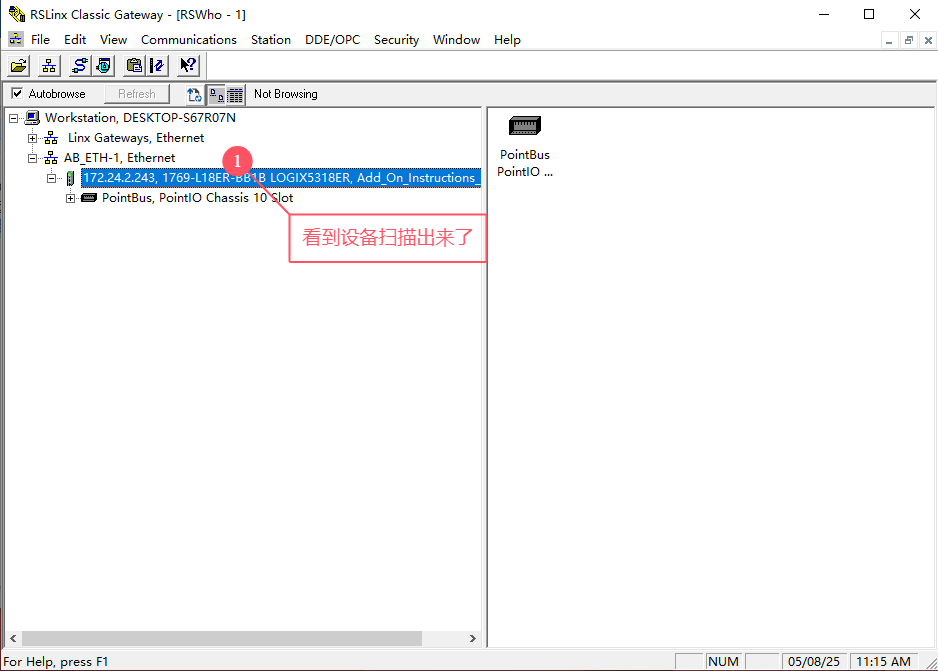The image size is (938, 671).
Task: Open the Security menu
Action: 396,39
